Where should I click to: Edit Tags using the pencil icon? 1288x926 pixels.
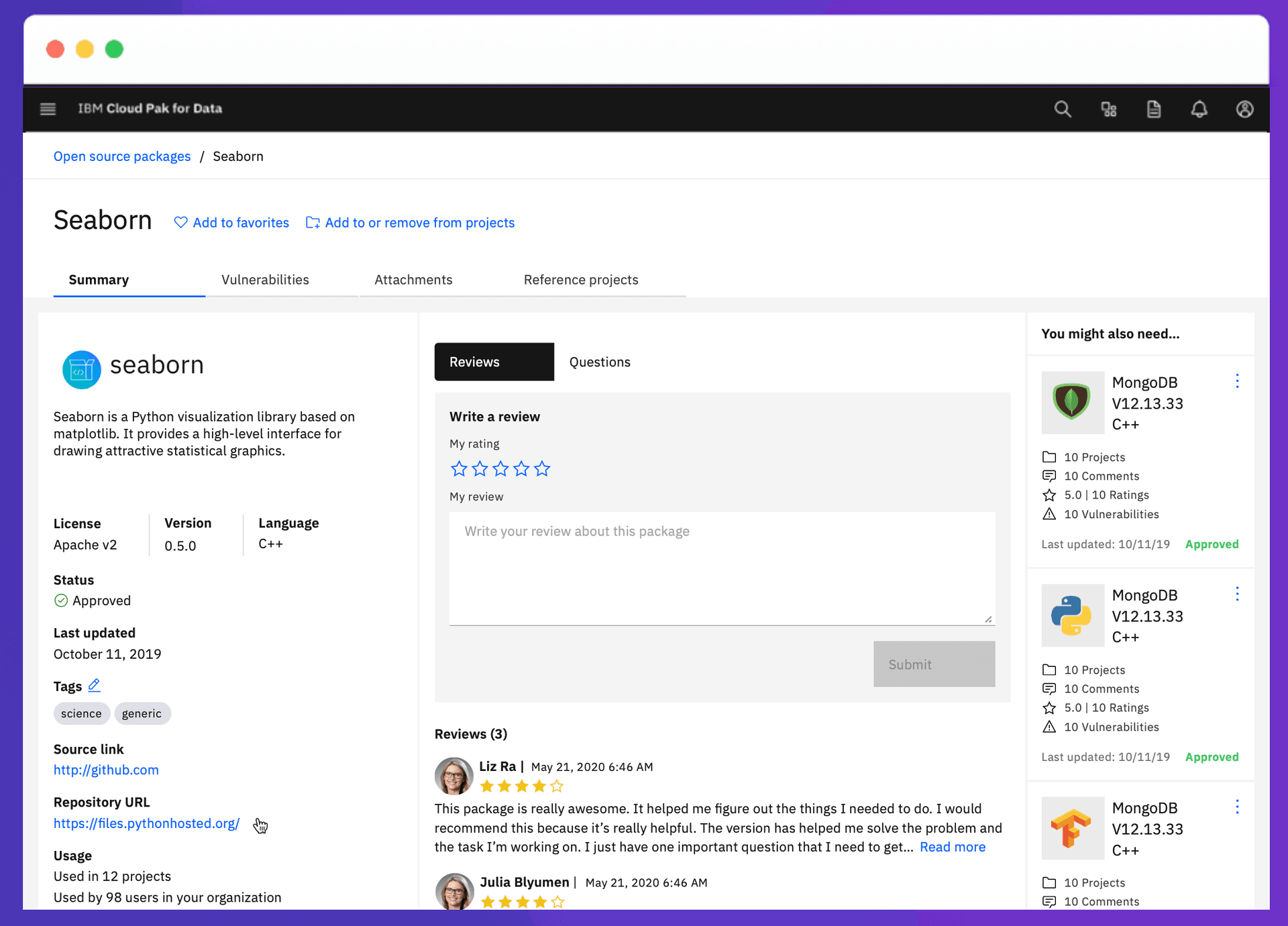(94, 686)
